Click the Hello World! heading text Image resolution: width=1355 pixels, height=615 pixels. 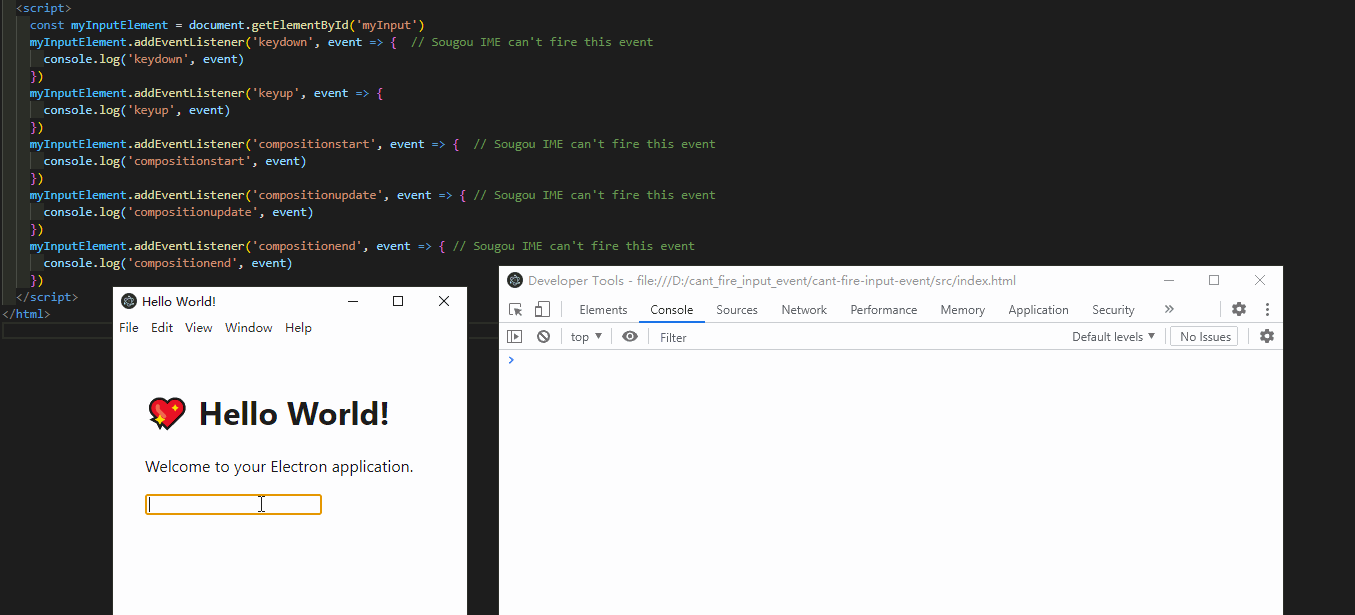pos(294,414)
